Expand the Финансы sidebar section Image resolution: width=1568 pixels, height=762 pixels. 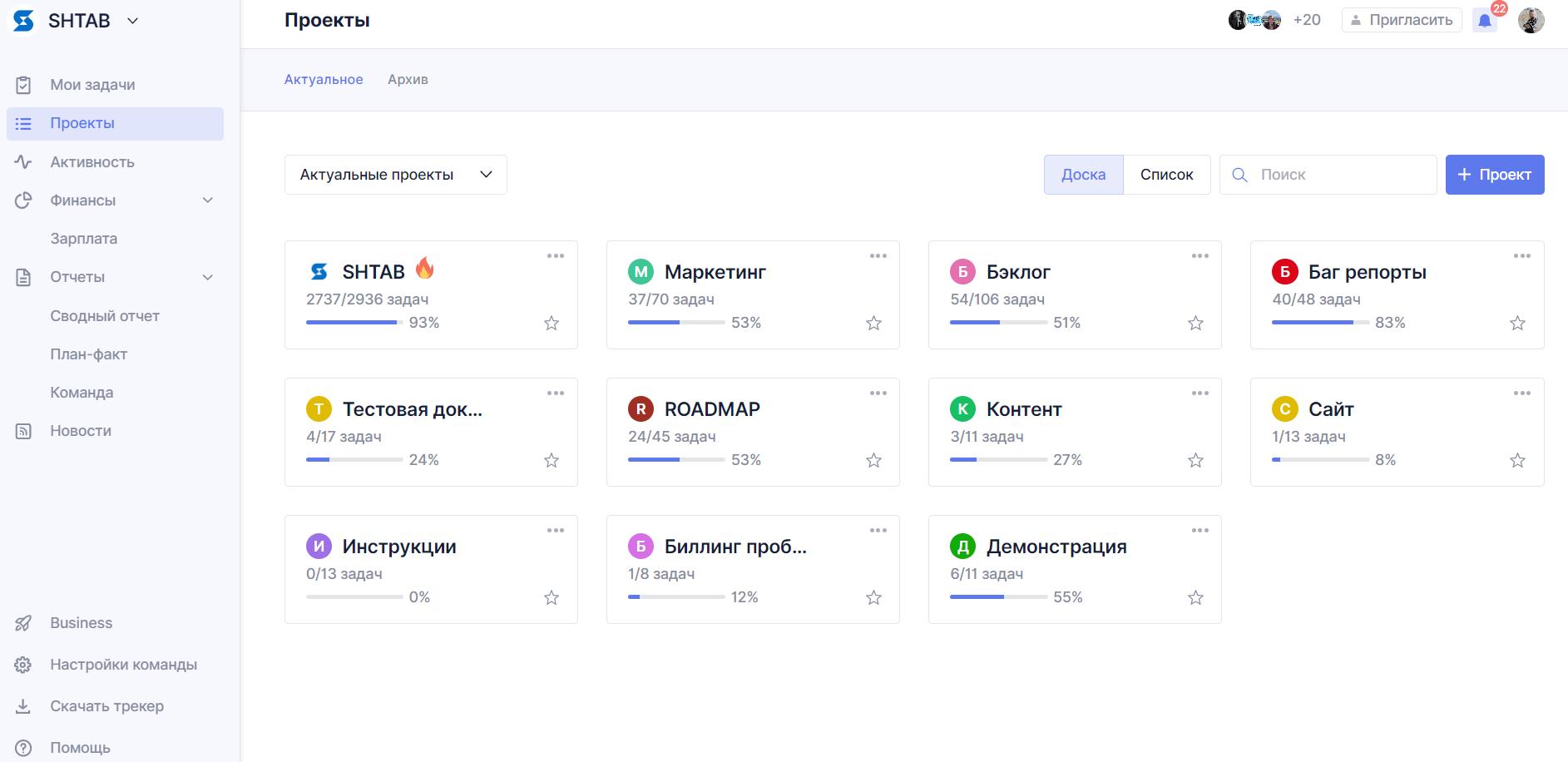coord(208,200)
